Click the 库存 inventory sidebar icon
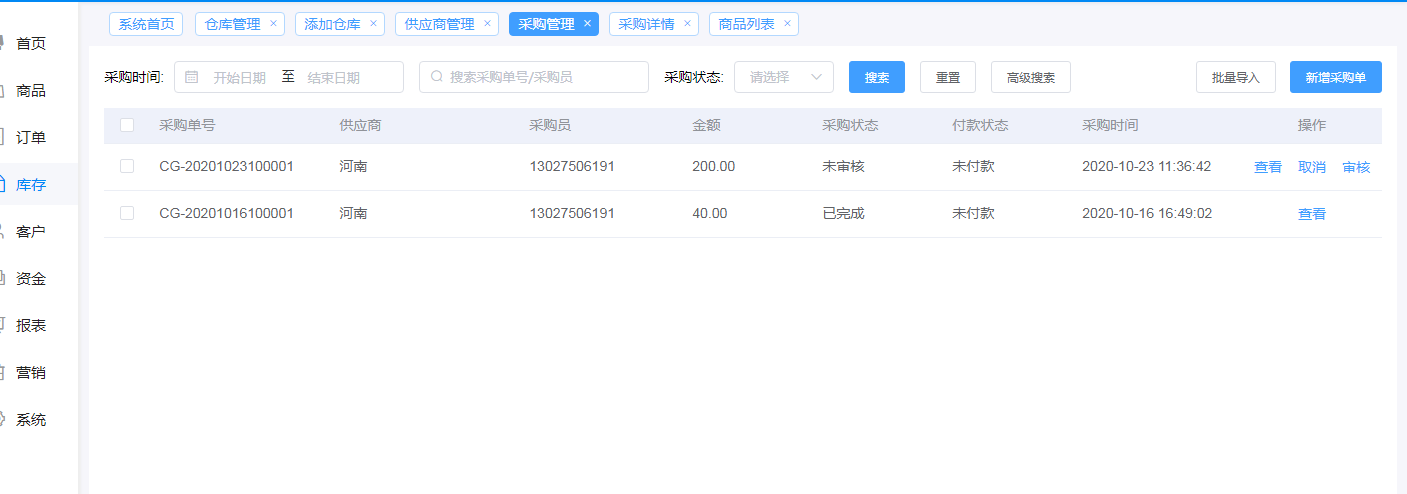Image resolution: width=1407 pixels, height=494 pixels. [4, 184]
